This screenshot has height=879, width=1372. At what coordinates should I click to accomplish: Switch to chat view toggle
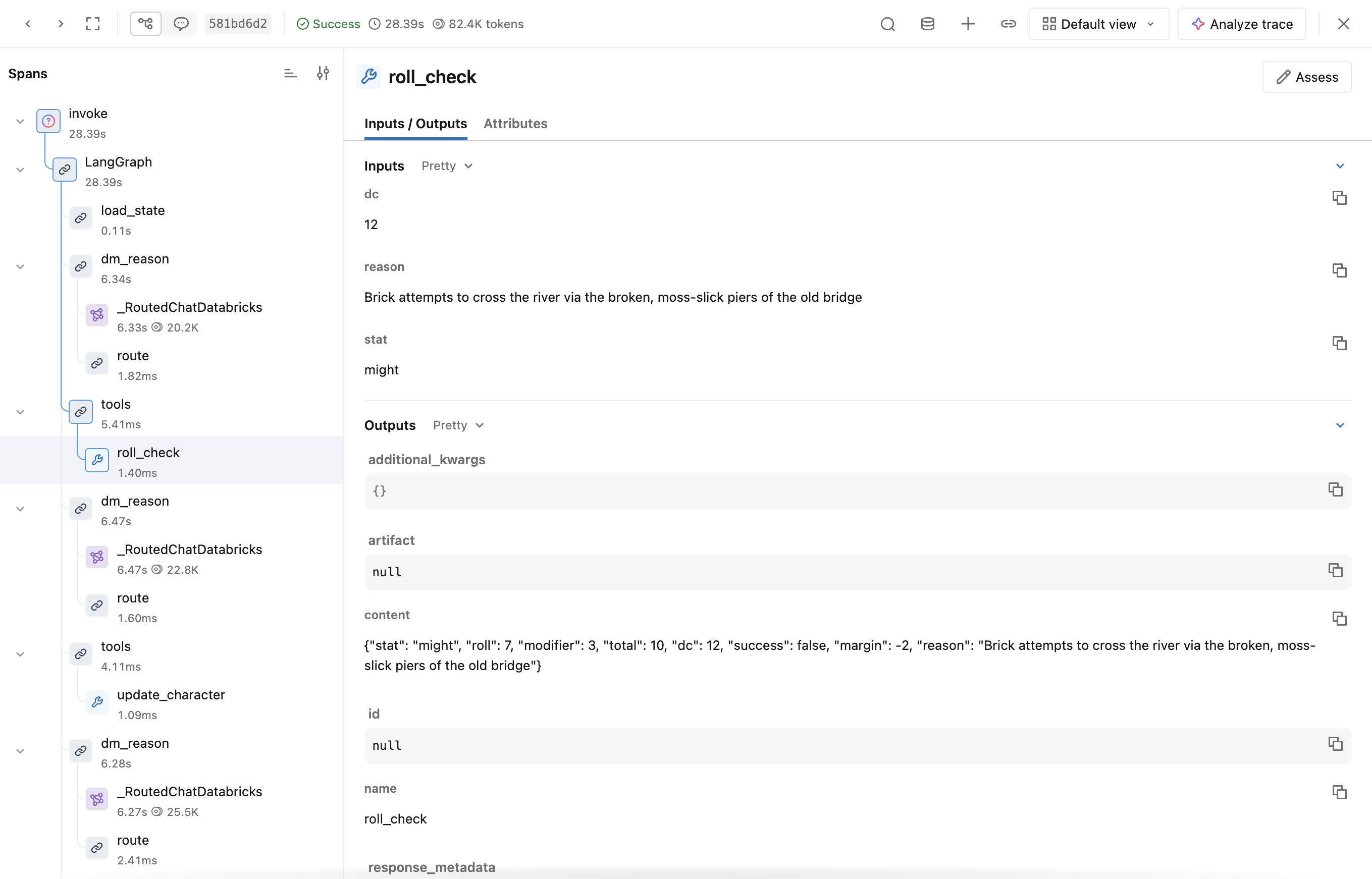[x=181, y=23]
